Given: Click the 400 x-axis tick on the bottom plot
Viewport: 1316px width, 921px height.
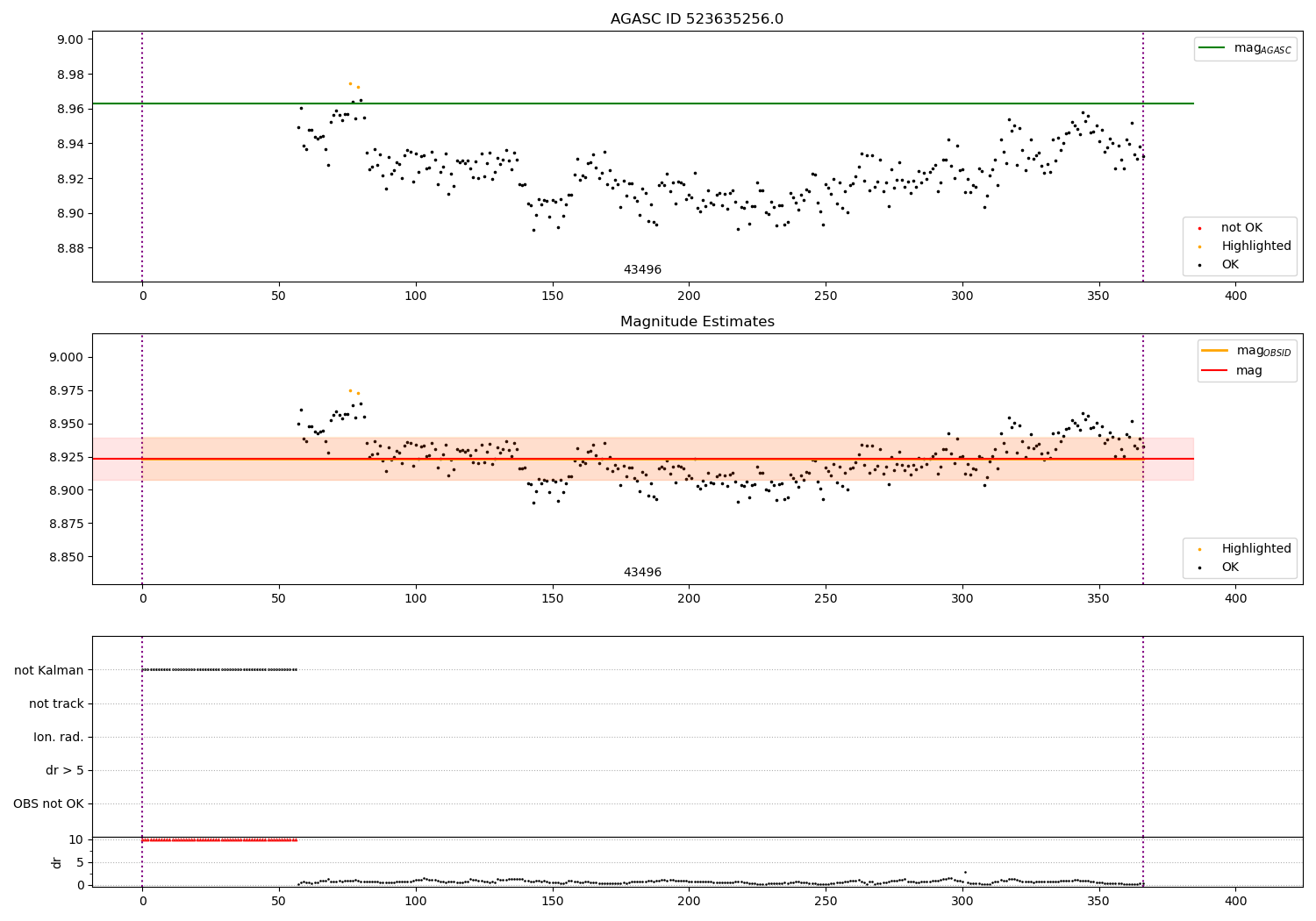Looking at the screenshot, I should coord(1235,901).
